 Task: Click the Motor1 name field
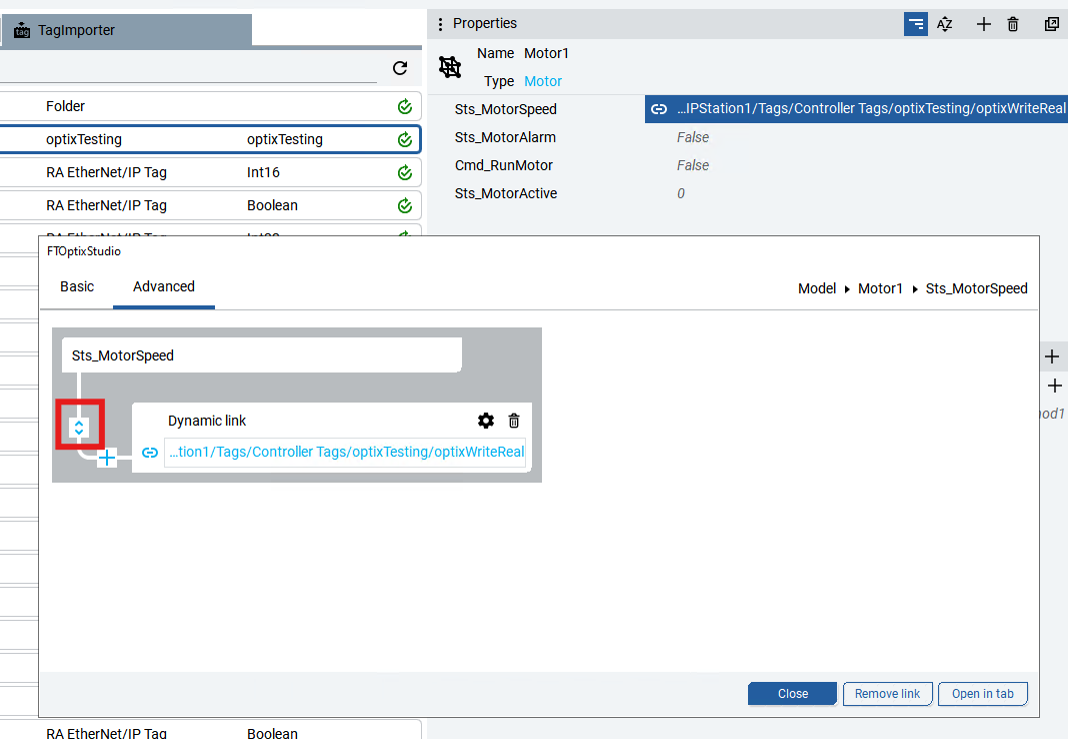[546, 53]
